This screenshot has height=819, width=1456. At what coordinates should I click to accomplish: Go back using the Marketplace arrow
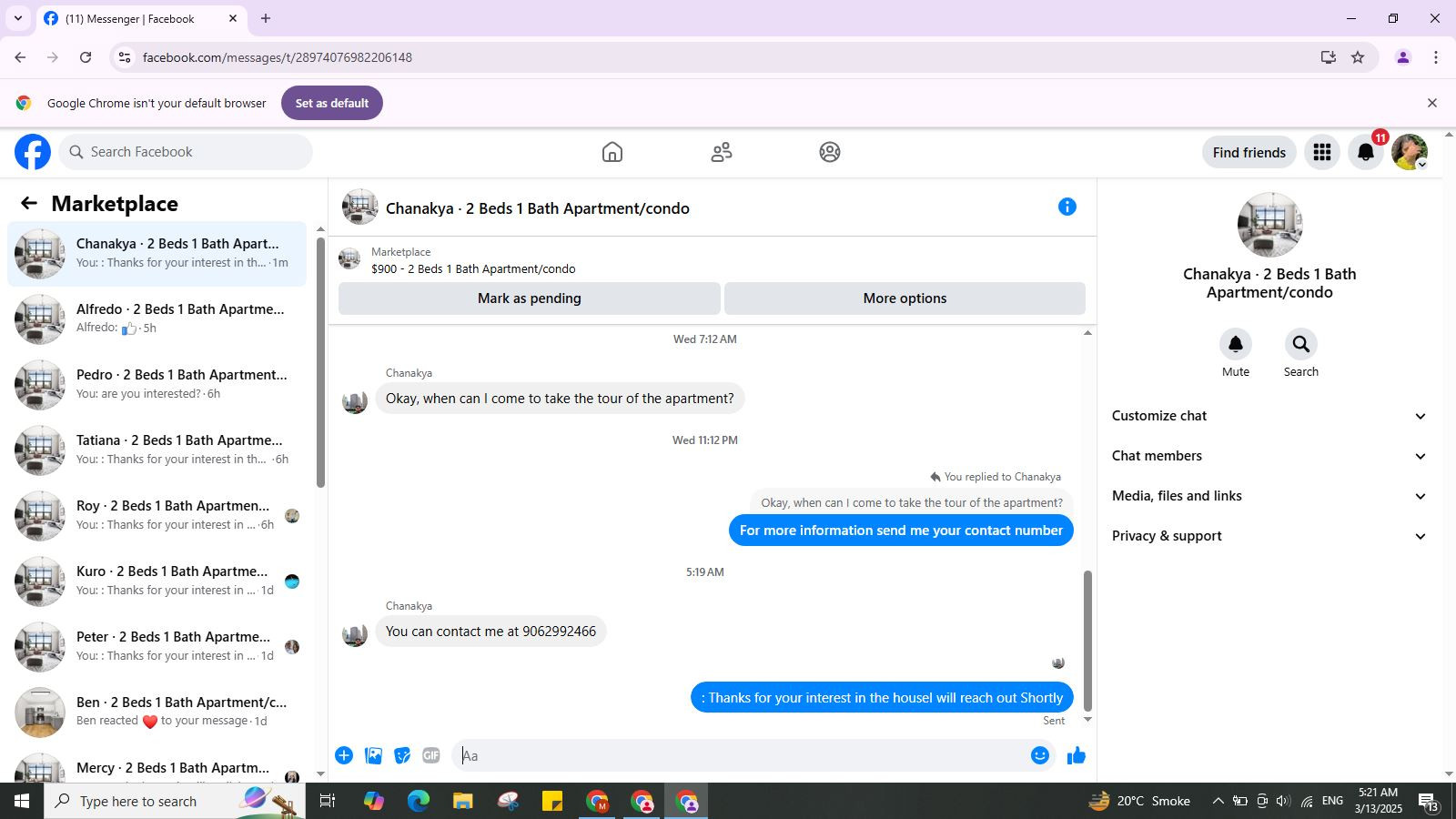point(29,203)
